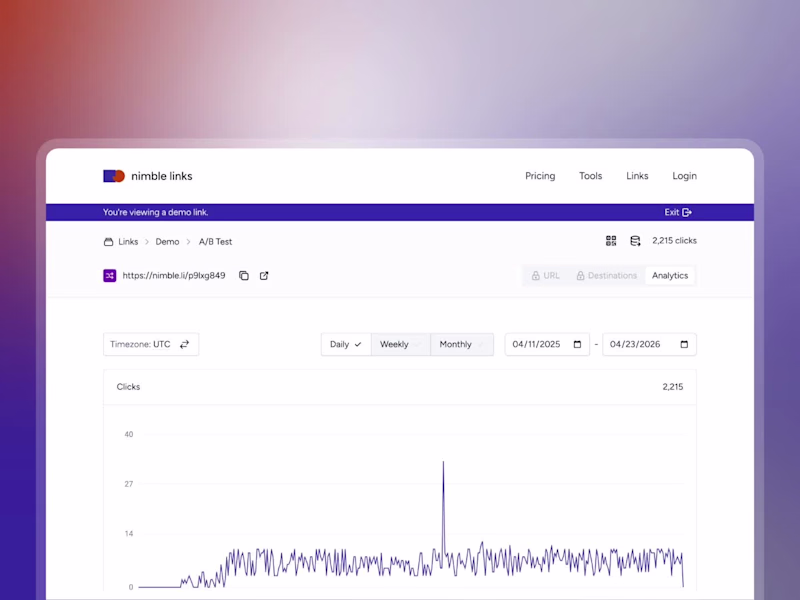Image resolution: width=800 pixels, height=600 pixels.
Task: Copy the short link using the copy icon
Action: click(244, 275)
